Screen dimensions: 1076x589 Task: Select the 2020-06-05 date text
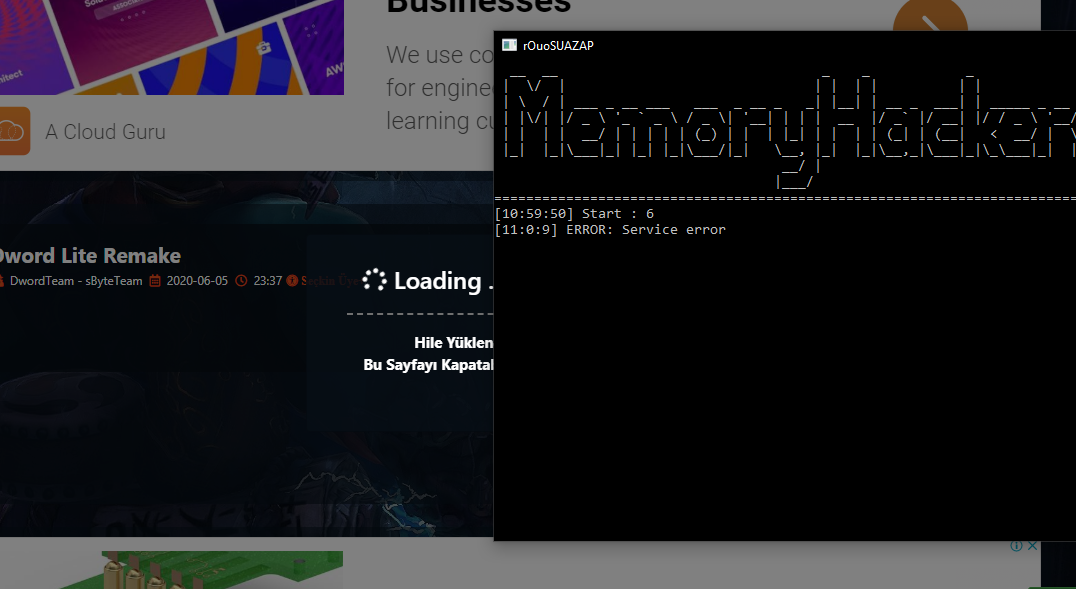pos(197,281)
